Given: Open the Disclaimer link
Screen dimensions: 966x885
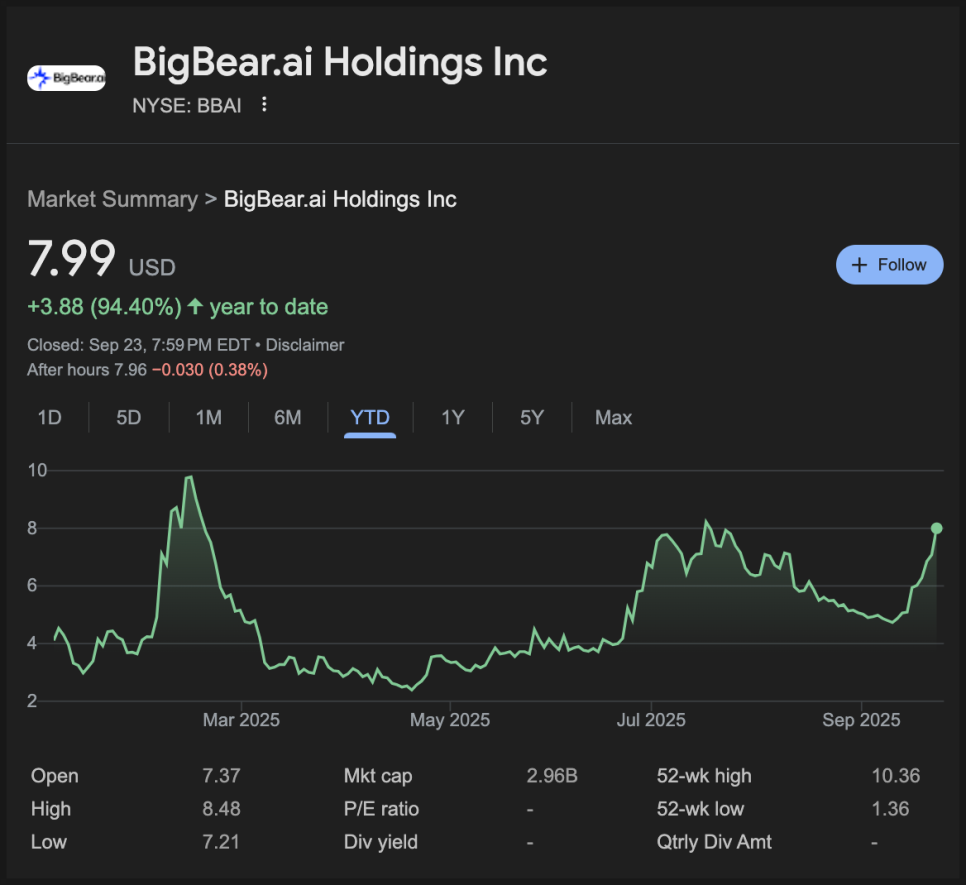Looking at the screenshot, I should [x=304, y=345].
